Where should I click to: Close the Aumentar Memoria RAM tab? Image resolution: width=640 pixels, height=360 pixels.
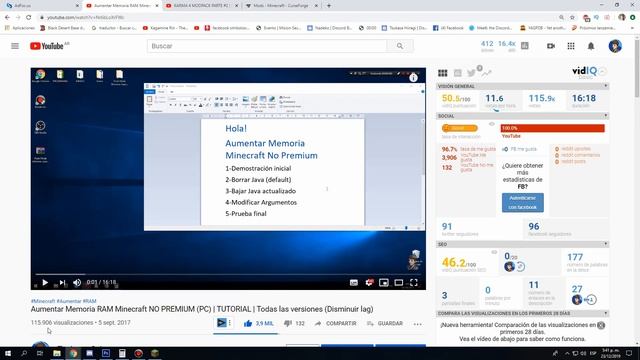pos(157,6)
